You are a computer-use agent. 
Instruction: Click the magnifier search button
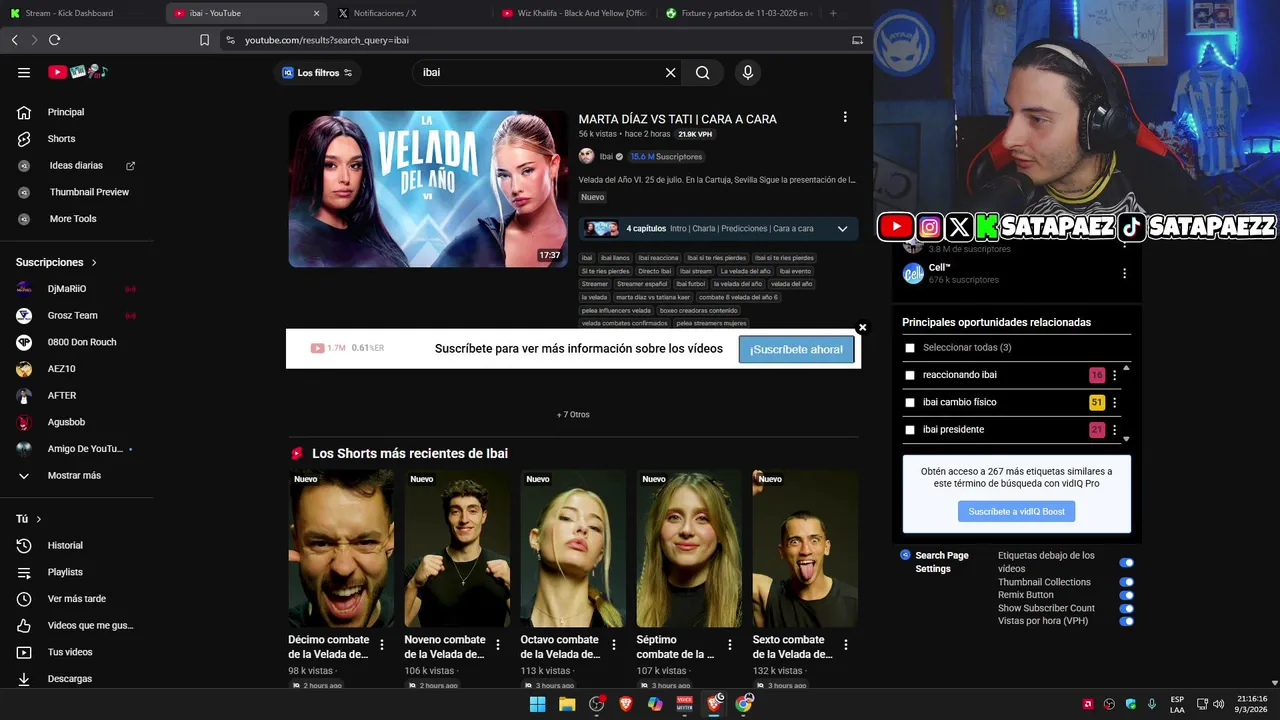703,72
